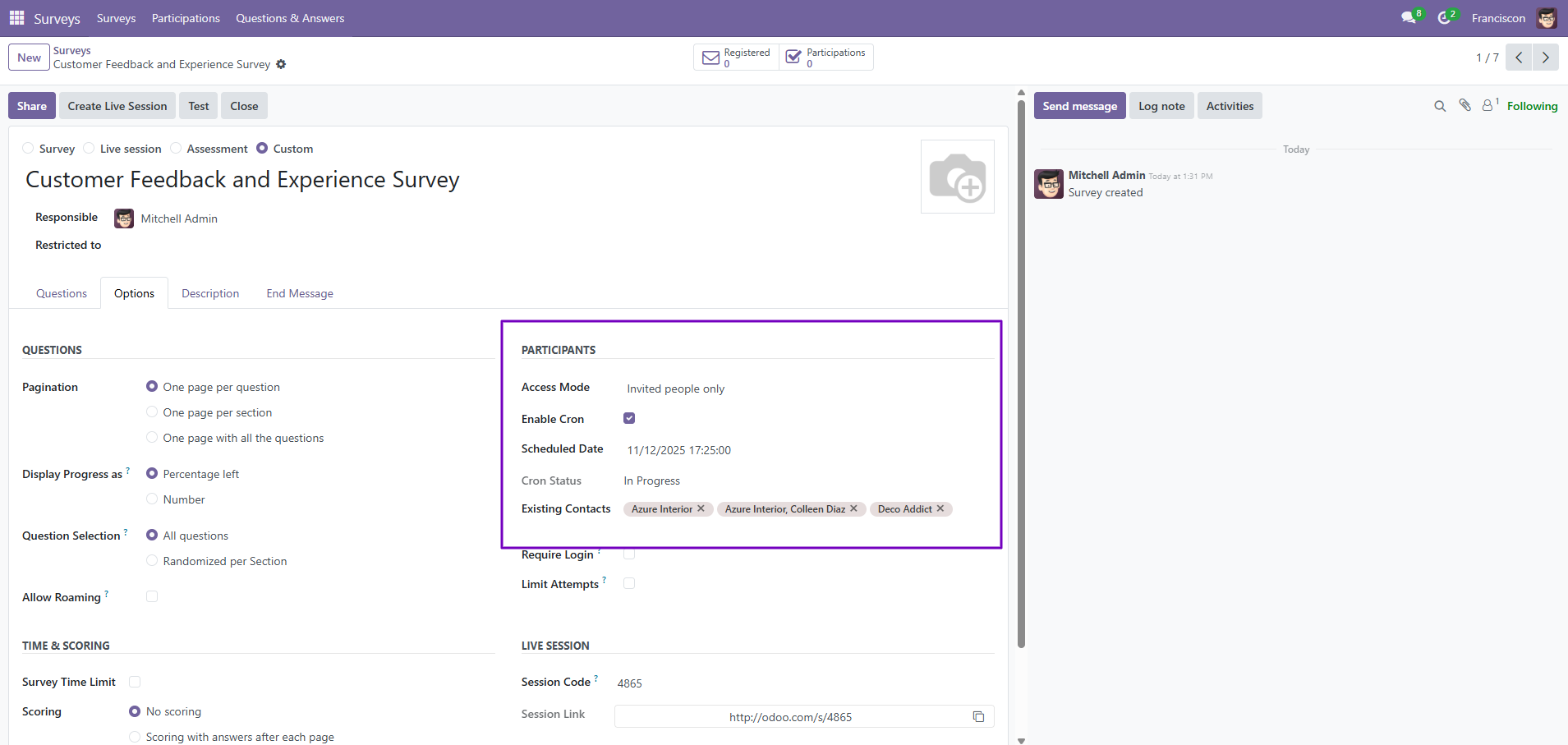1568x745 pixels.
Task: Go to next record arrow
Action: pos(1545,57)
